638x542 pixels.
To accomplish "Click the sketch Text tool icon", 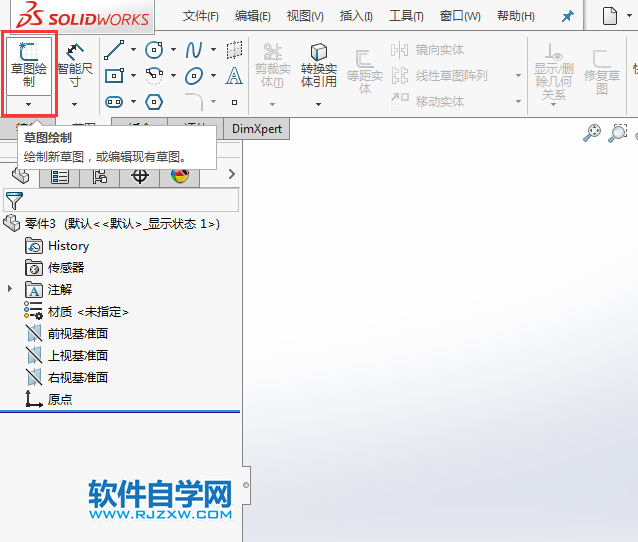I will click(234, 76).
